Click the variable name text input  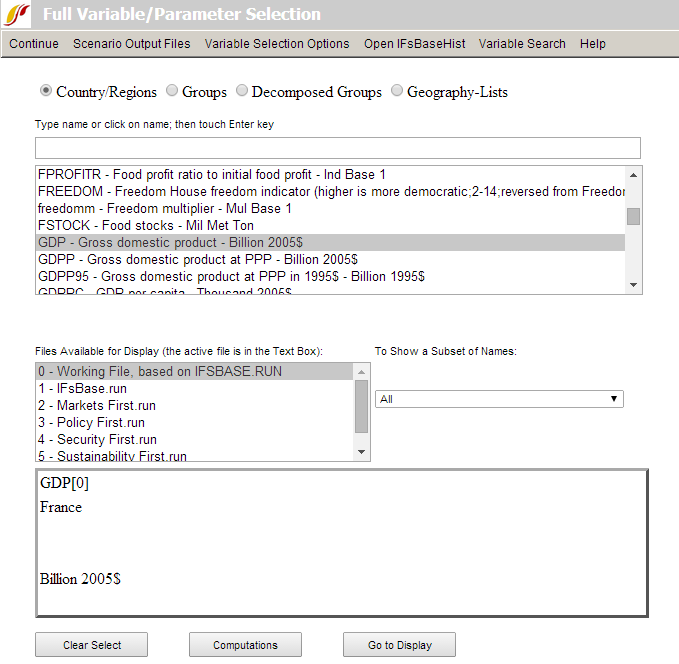coord(337,148)
